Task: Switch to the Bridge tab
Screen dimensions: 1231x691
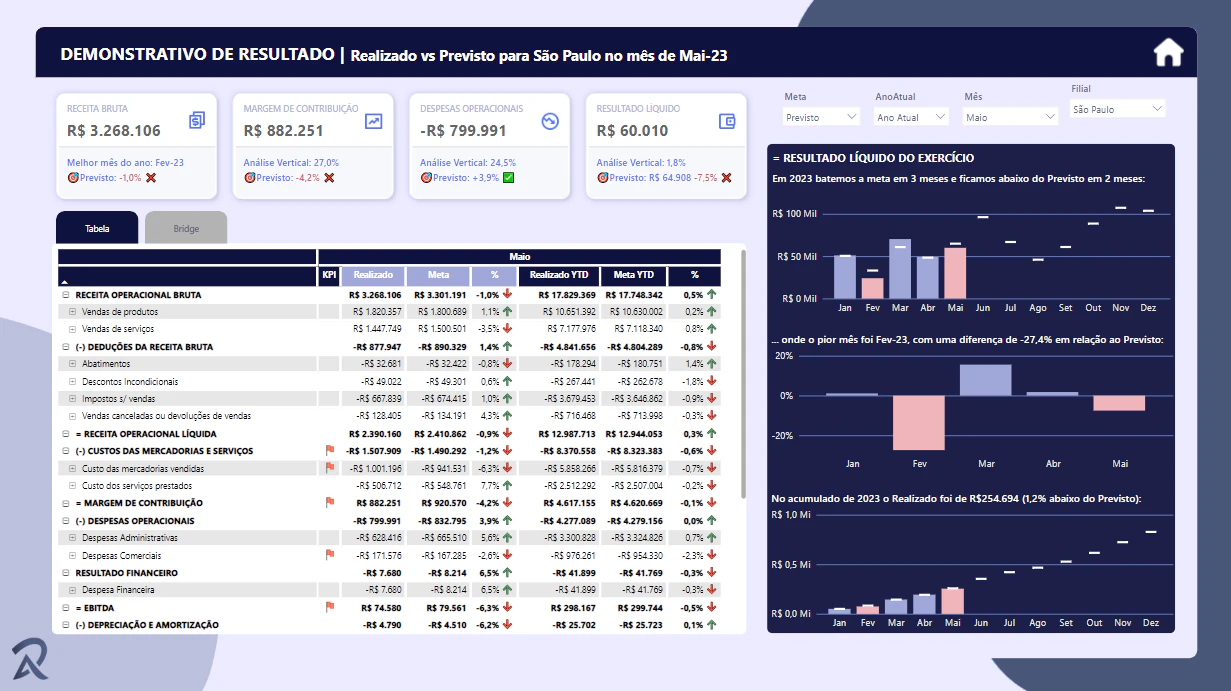Action: click(x=186, y=228)
